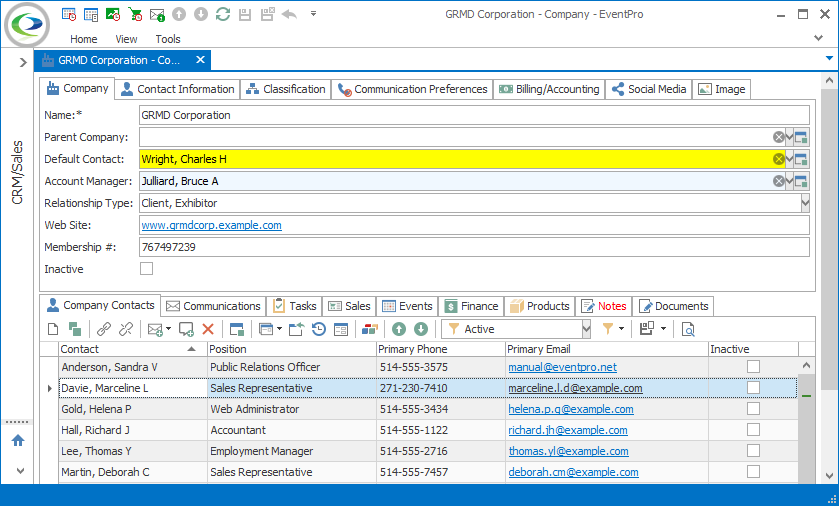Image resolution: width=839 pixels, height=506 pixels.
Task: Sort by the Contact column header
Action: 133,349
